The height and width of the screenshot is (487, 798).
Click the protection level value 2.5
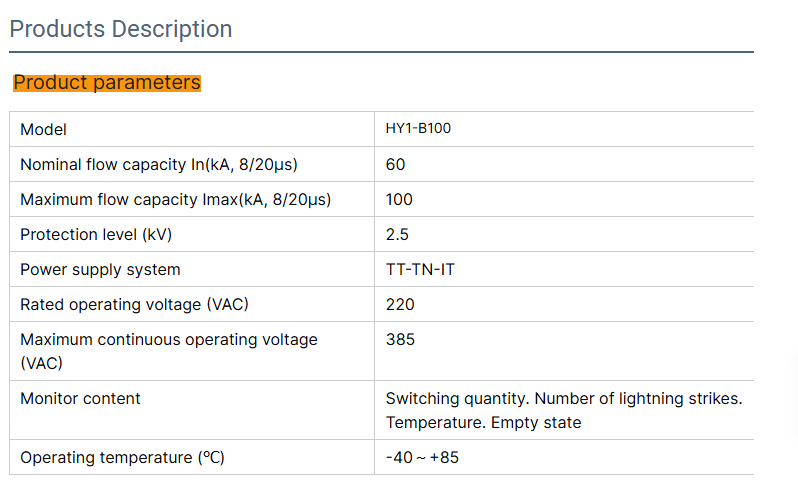coord(397,234)
